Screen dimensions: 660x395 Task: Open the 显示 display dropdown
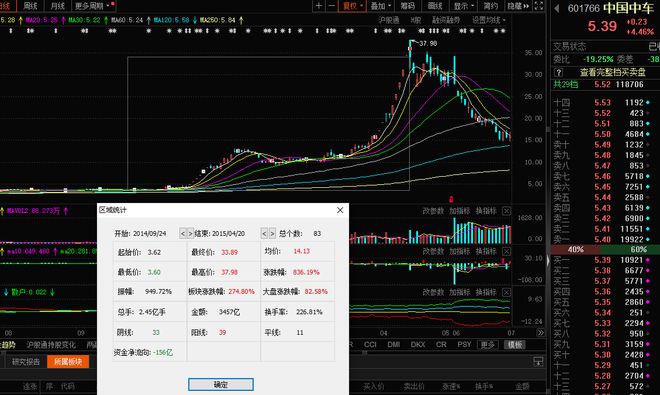(x=464, y=6)
